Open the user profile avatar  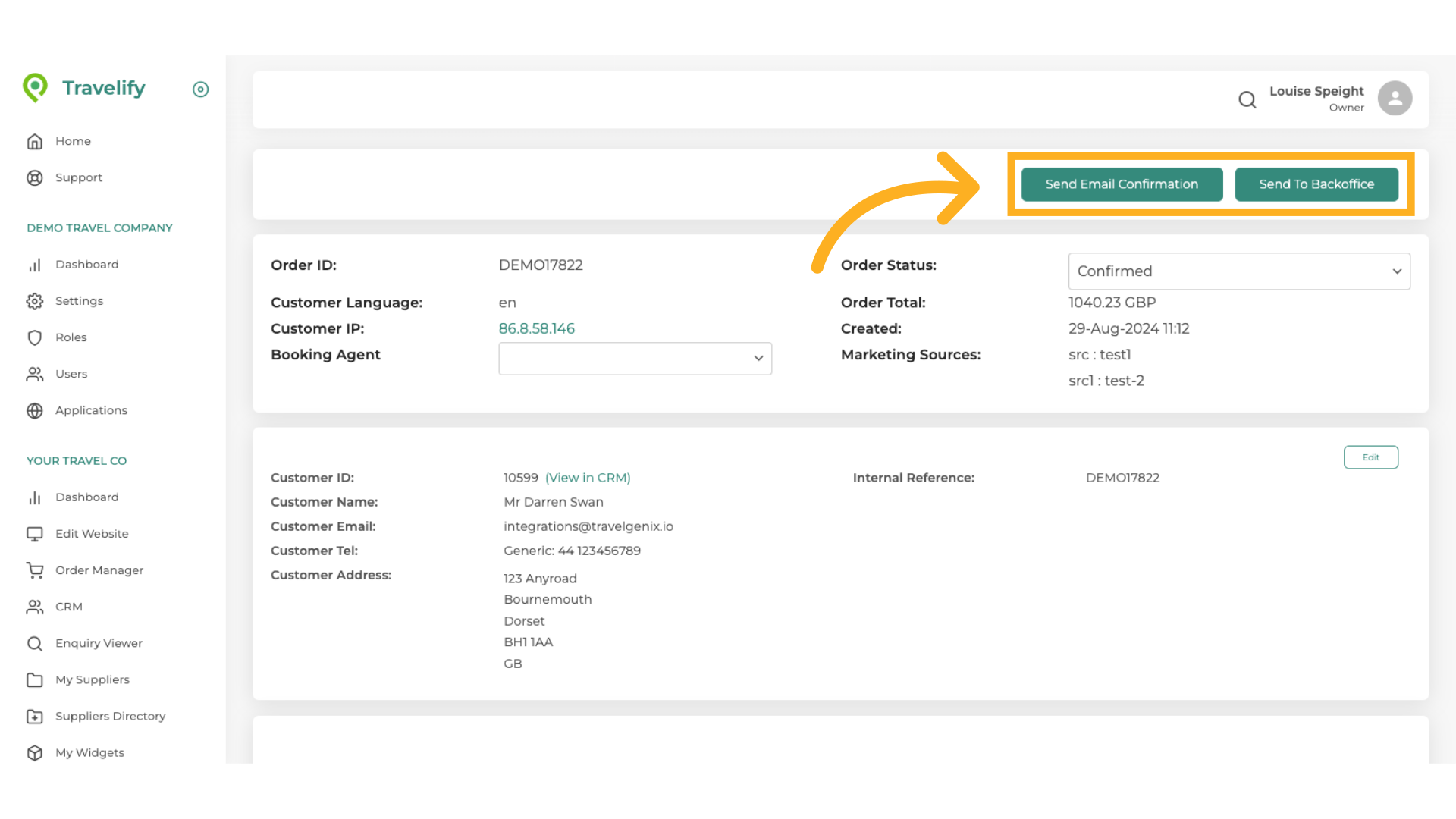tap(1395, 98)
